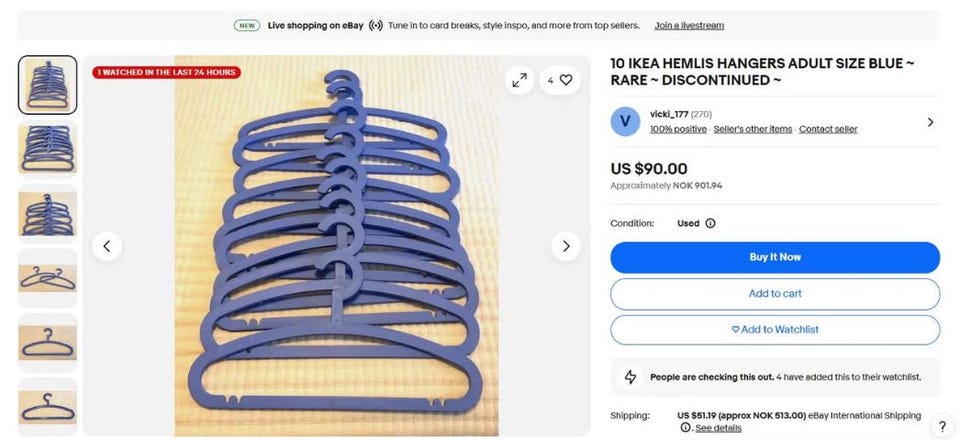This screenshot has width=960, height=440.
Task: Select the two-hangers thumbnail
Action: [x=48, y=278]
